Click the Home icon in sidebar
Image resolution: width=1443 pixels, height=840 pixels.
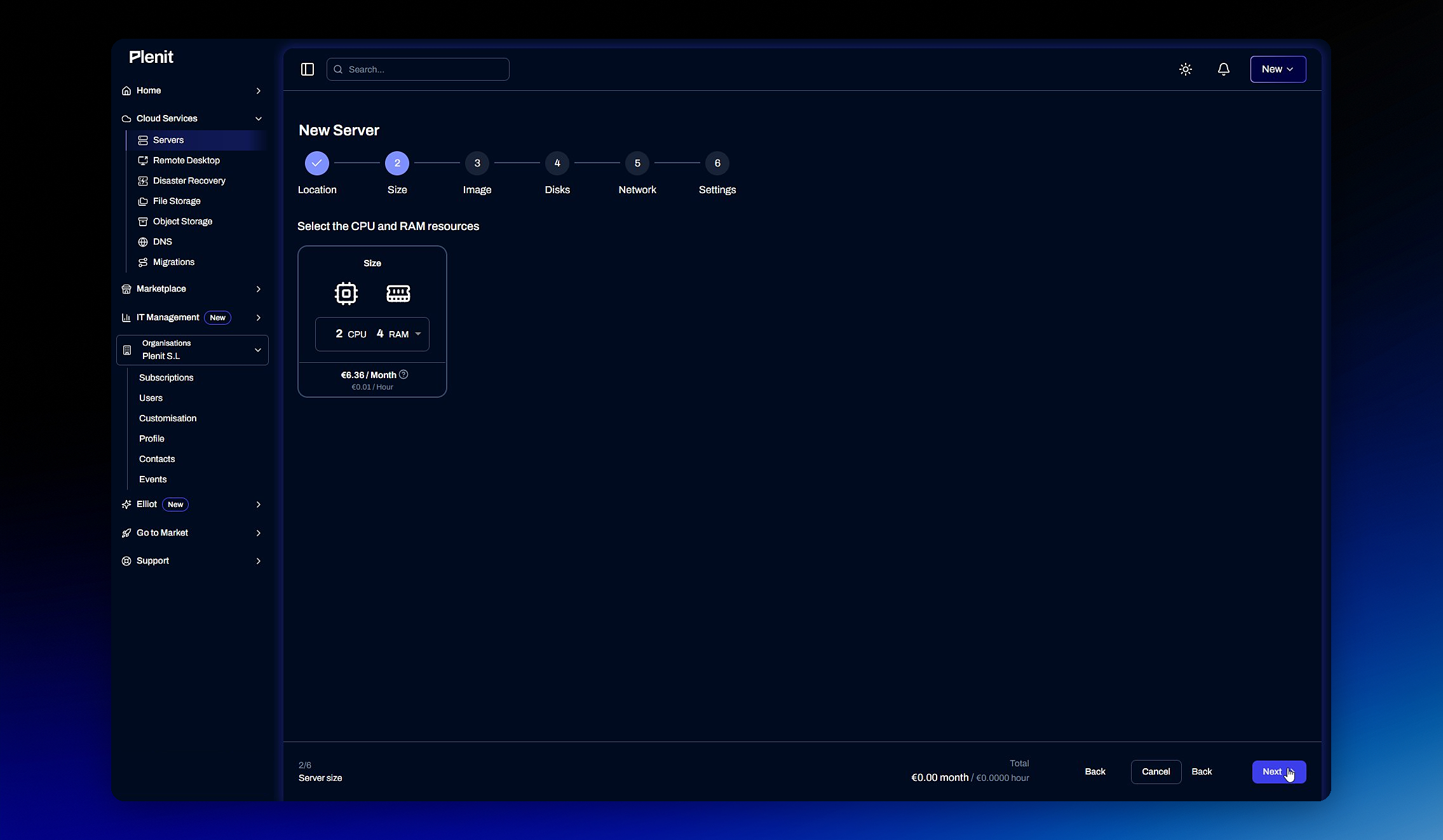coord(126,91)
